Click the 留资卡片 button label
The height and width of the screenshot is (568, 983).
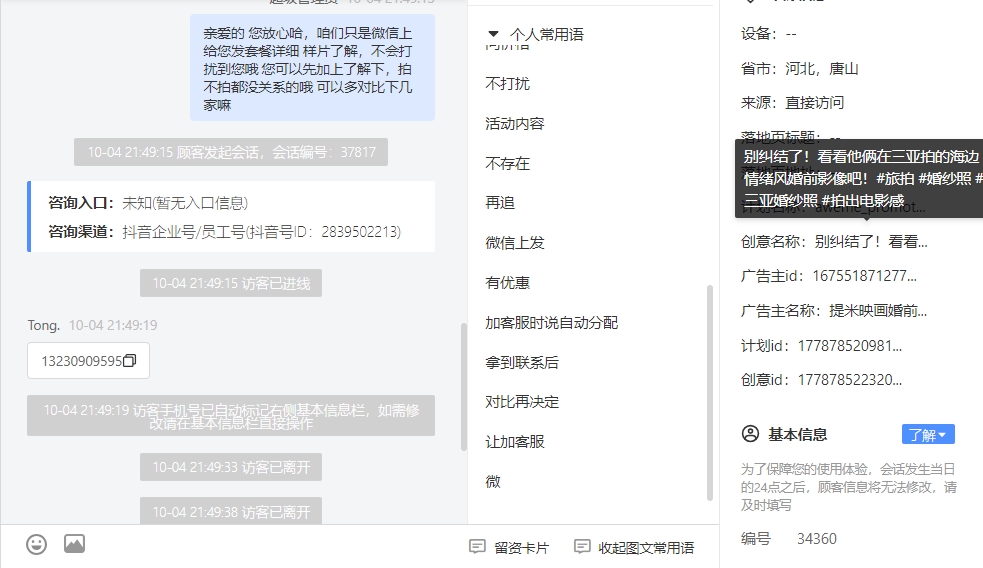click(522, 548)
